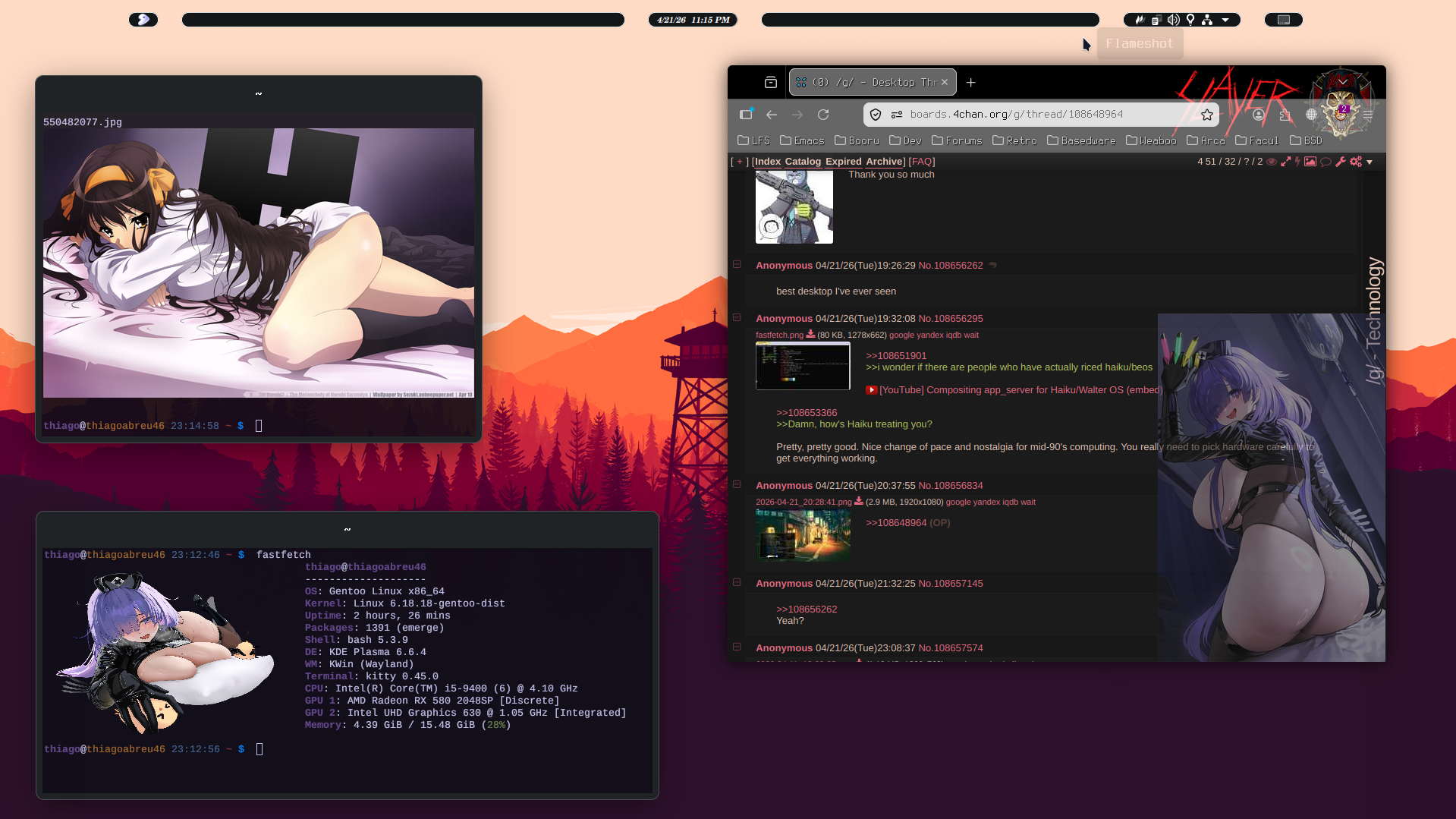Open the clipboard tray icon
The height and width of the screenshot is (819, 1456).
(x=1156, y=20)
